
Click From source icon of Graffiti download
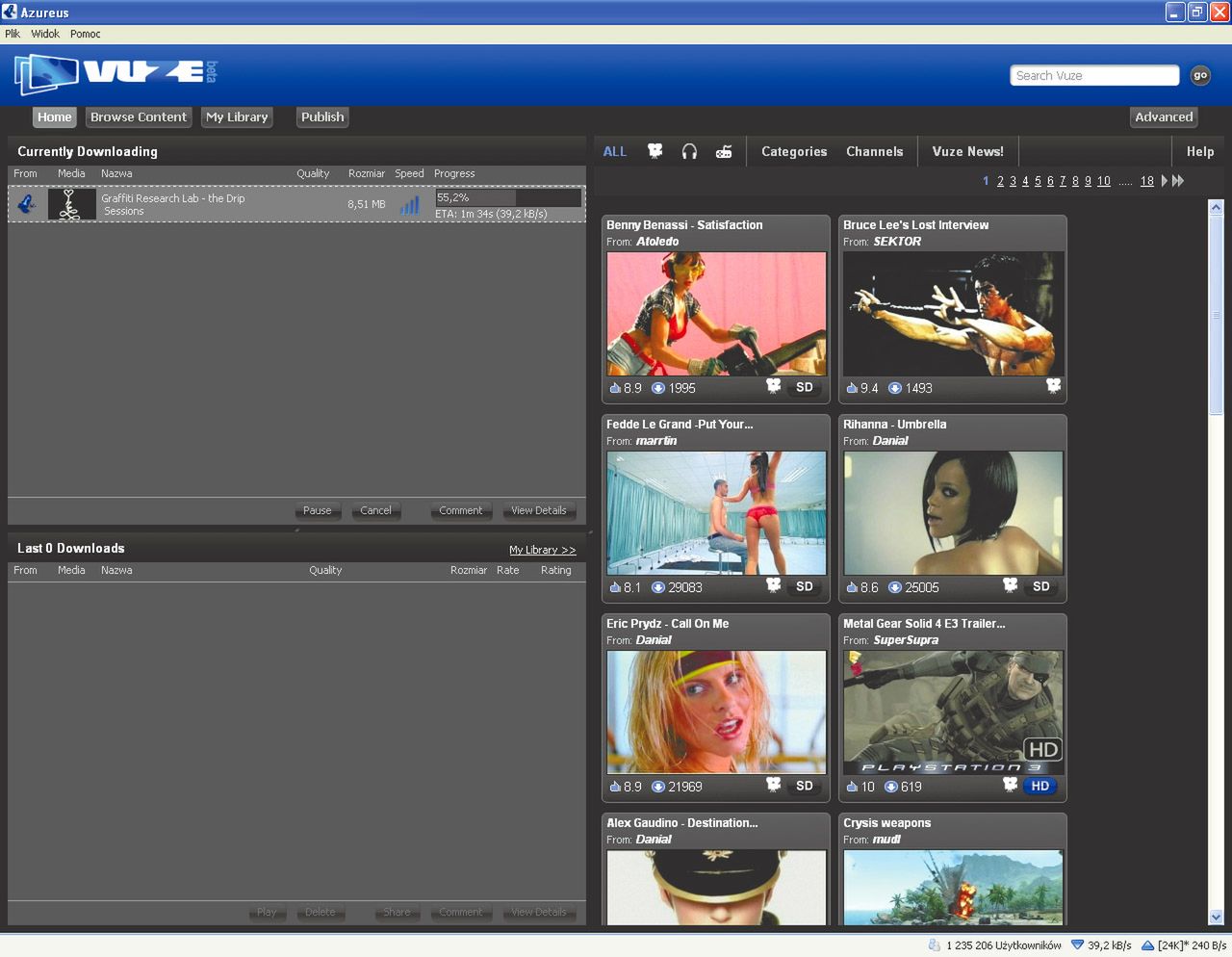pyautogui.click(x=27, y=204)
